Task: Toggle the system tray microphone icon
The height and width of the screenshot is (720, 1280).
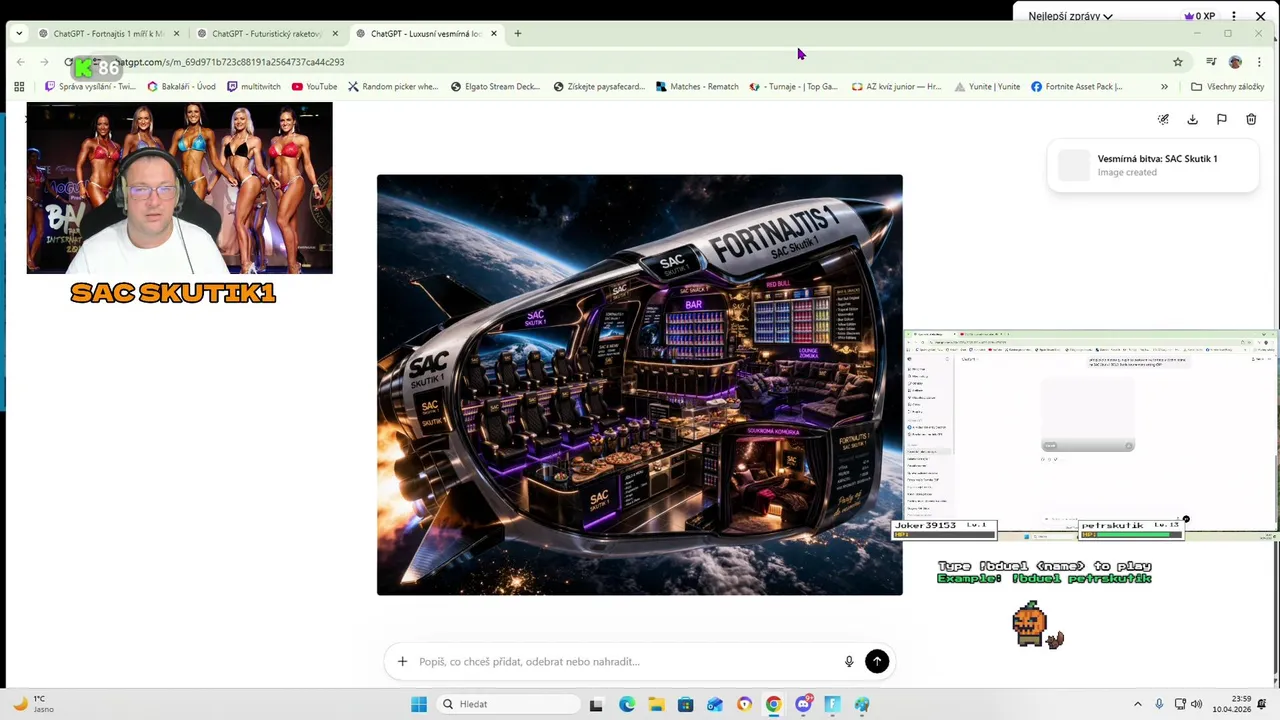Action: (x=1159, y=704)
